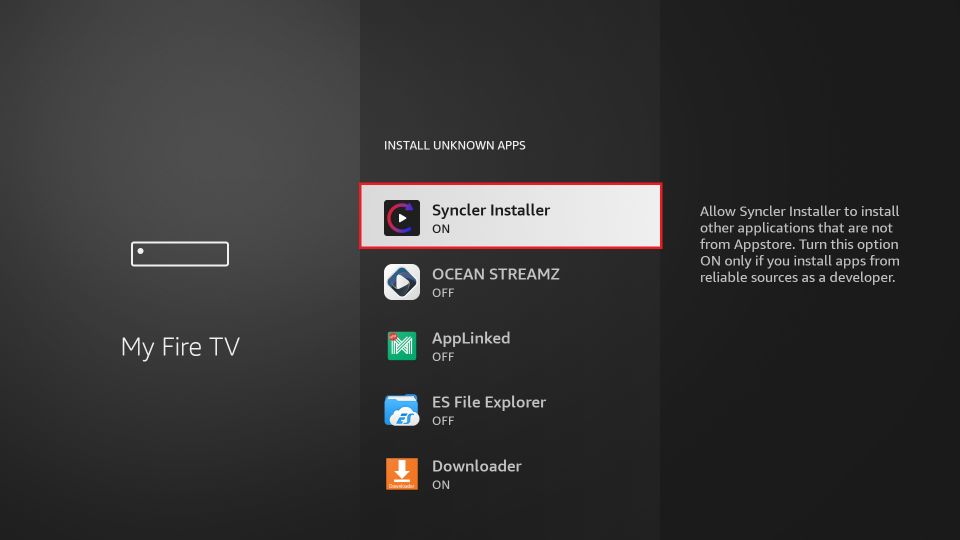Viewport: 960px width, 540px height.
Task: Select the Downloader name label
Action: click(x=477, y=466)
